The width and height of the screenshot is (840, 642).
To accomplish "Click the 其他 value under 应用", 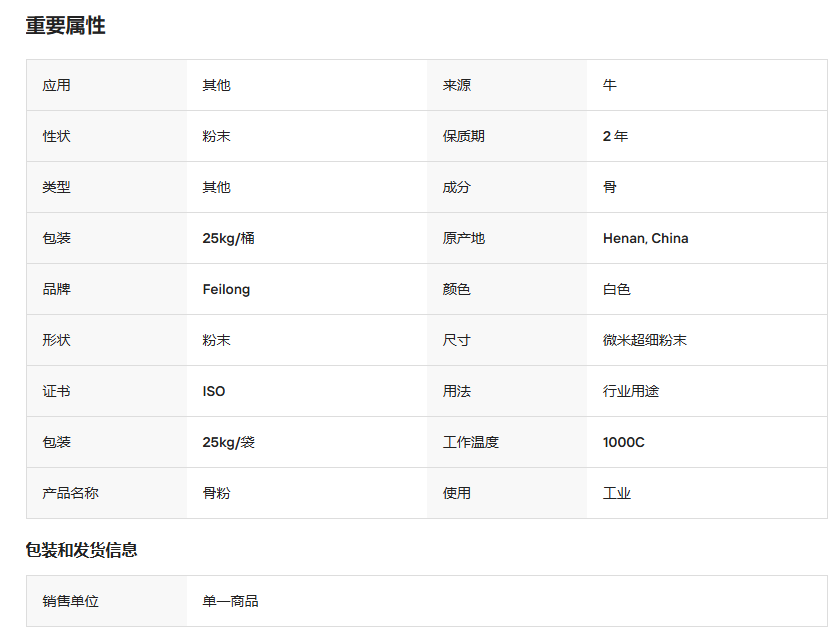I will coord(216,85).
